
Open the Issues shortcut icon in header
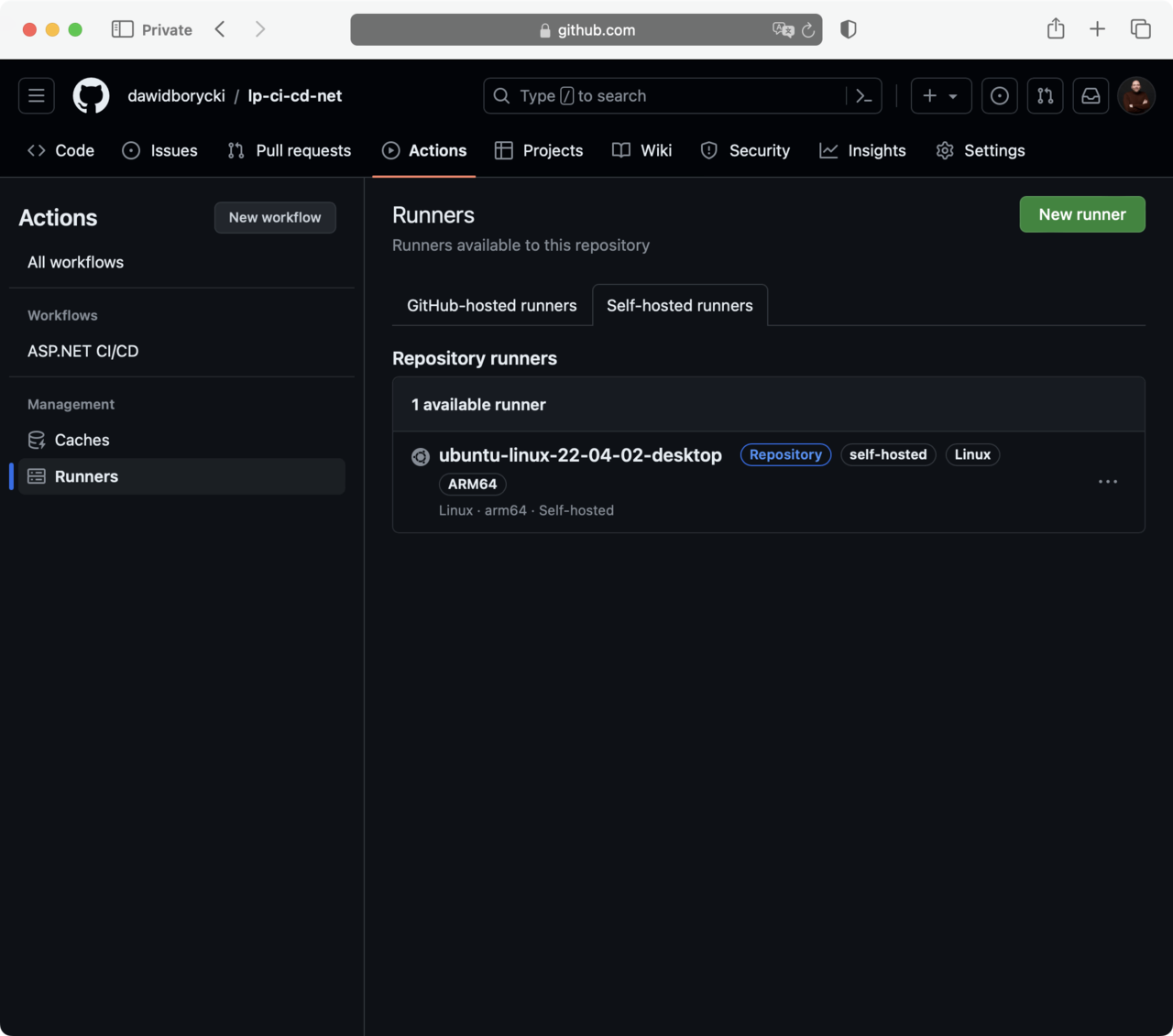[1000, 96]
